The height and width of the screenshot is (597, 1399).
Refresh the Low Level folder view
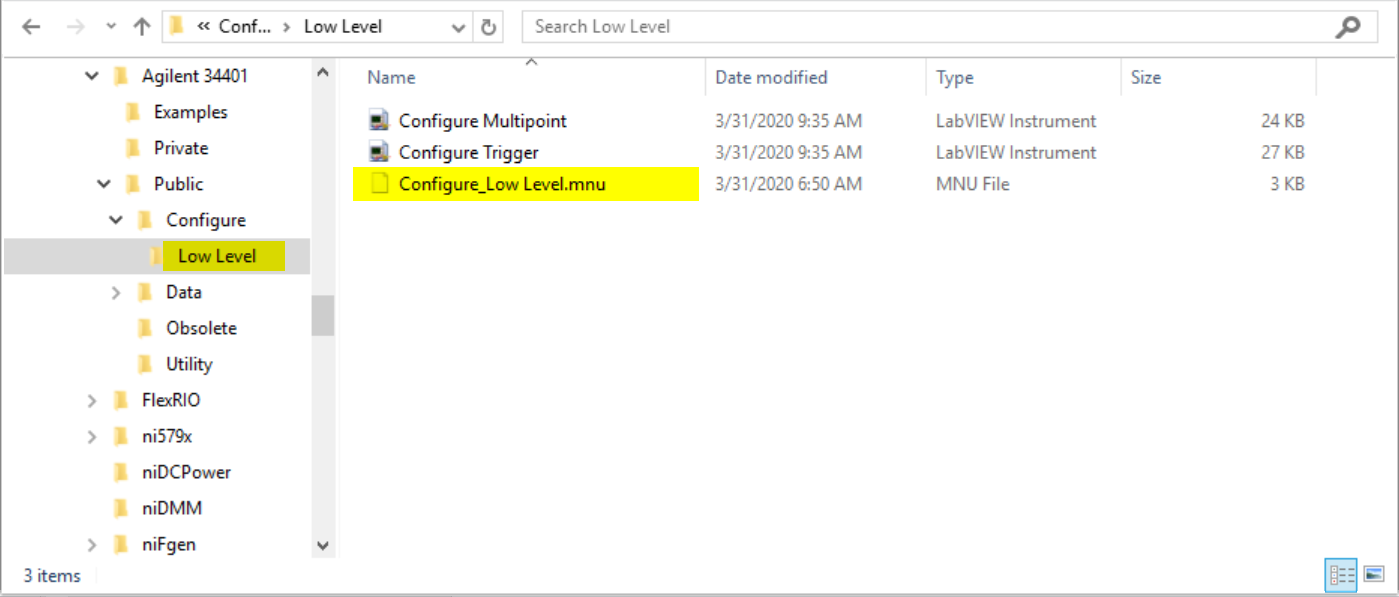(488, 27)
